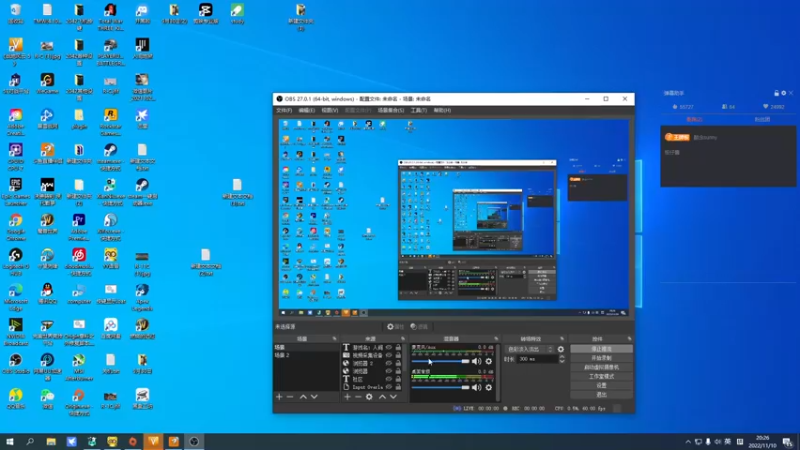Toggle visibility of 社区 text source
This screenshot has width=800, height=450.
coord(389,379)
